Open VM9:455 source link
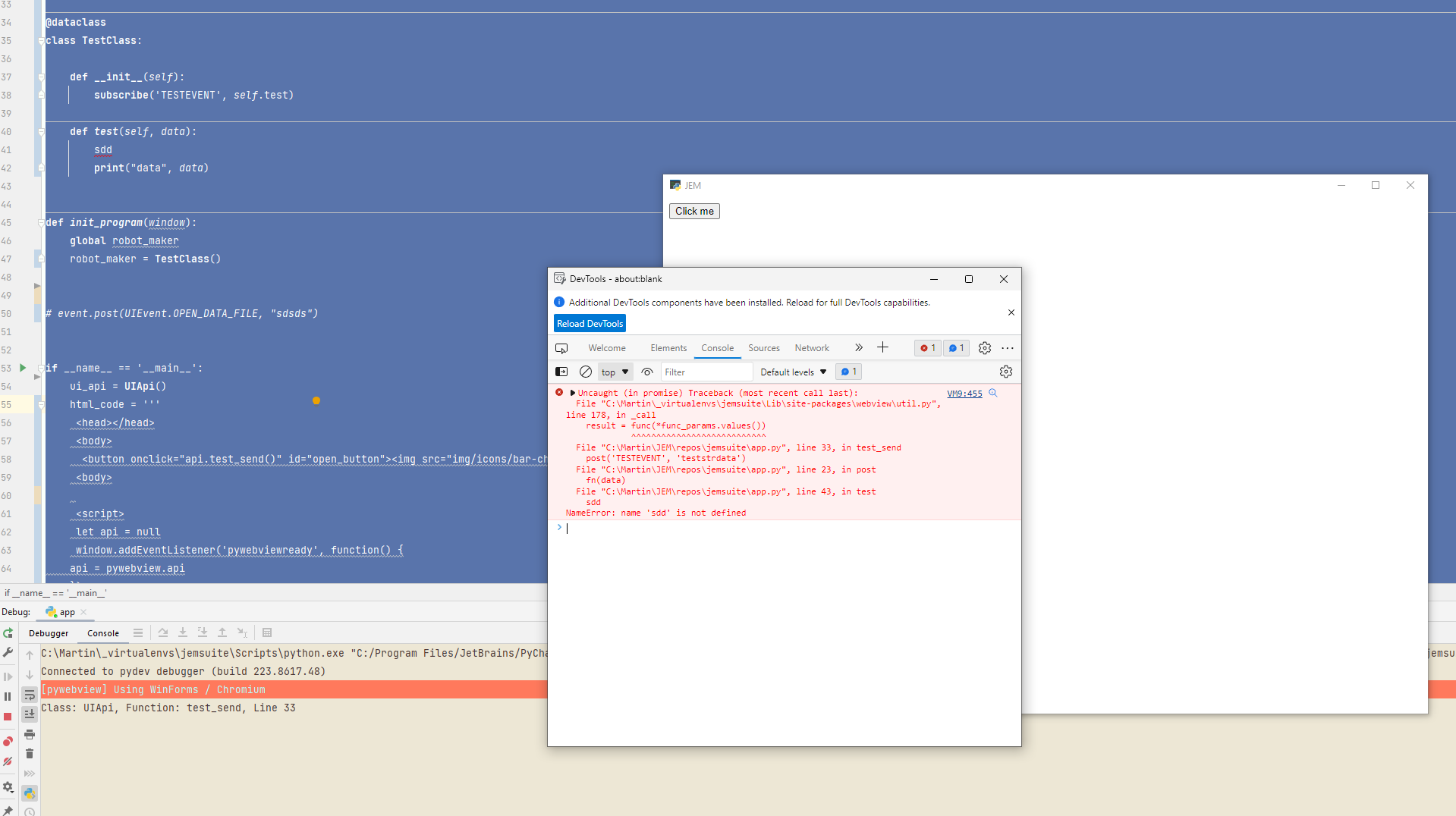The image size is (1456, 816). coord(964,394)
